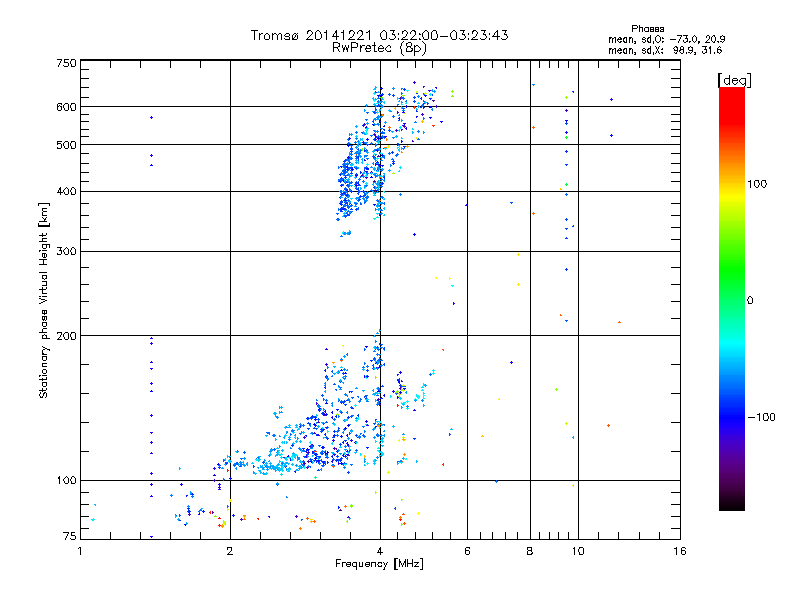The height and width of the screenshot is (600, 800).
Task: Click the '[deg]' colorbar unit label
Action: (734, 80)
